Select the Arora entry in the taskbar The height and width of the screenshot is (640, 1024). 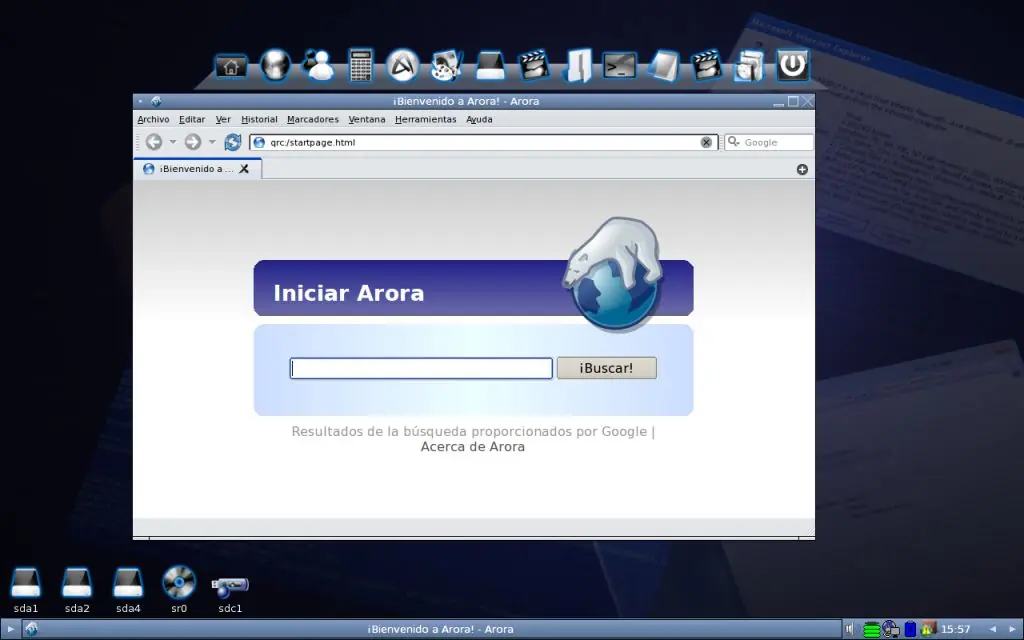[x=431, y=629]
